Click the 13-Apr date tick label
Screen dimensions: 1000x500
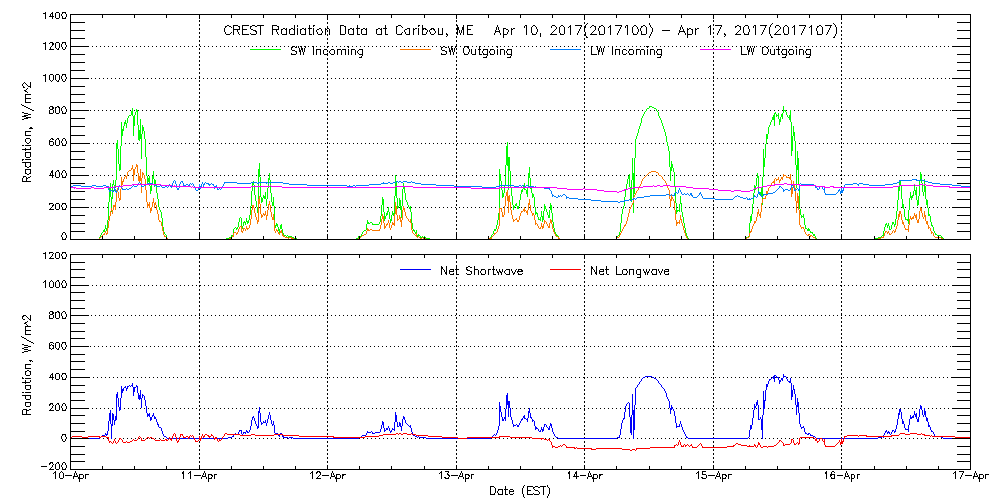point(457,478)
